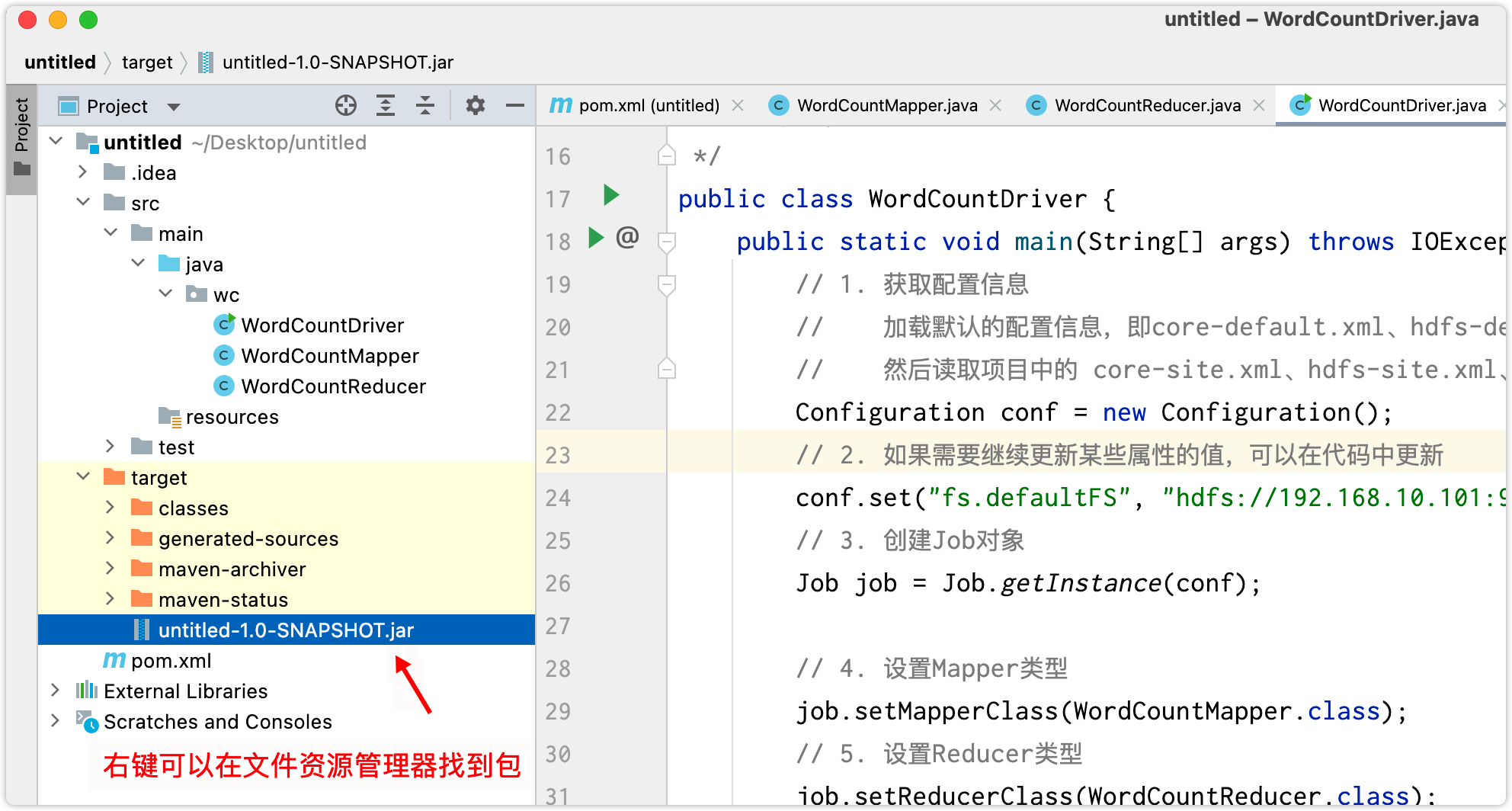Expand the generated-sources folder
Image resolution: width=1512 pixels, height=811 pixels.
(111, 538)
